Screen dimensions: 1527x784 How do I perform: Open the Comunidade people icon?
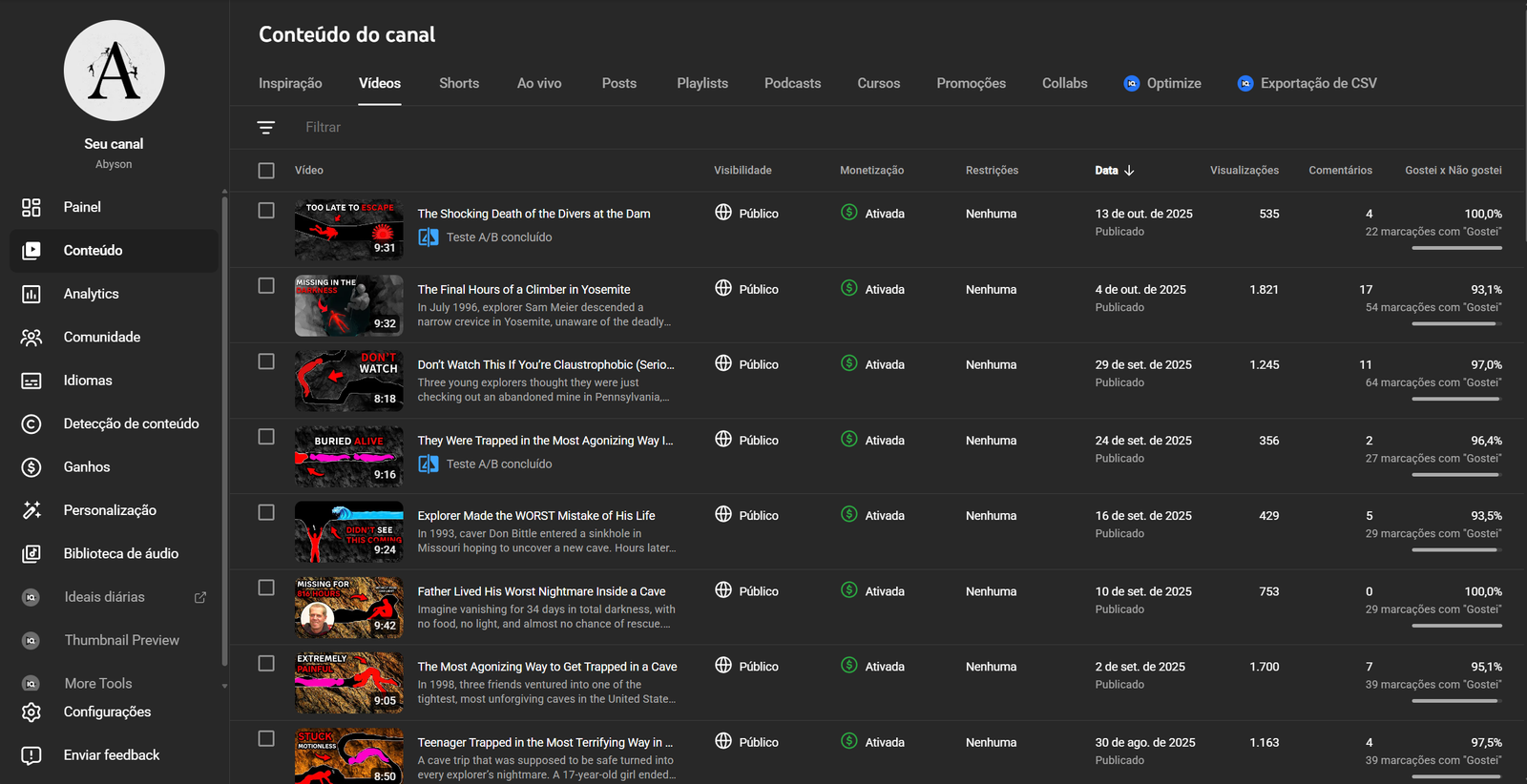[31, 338]
